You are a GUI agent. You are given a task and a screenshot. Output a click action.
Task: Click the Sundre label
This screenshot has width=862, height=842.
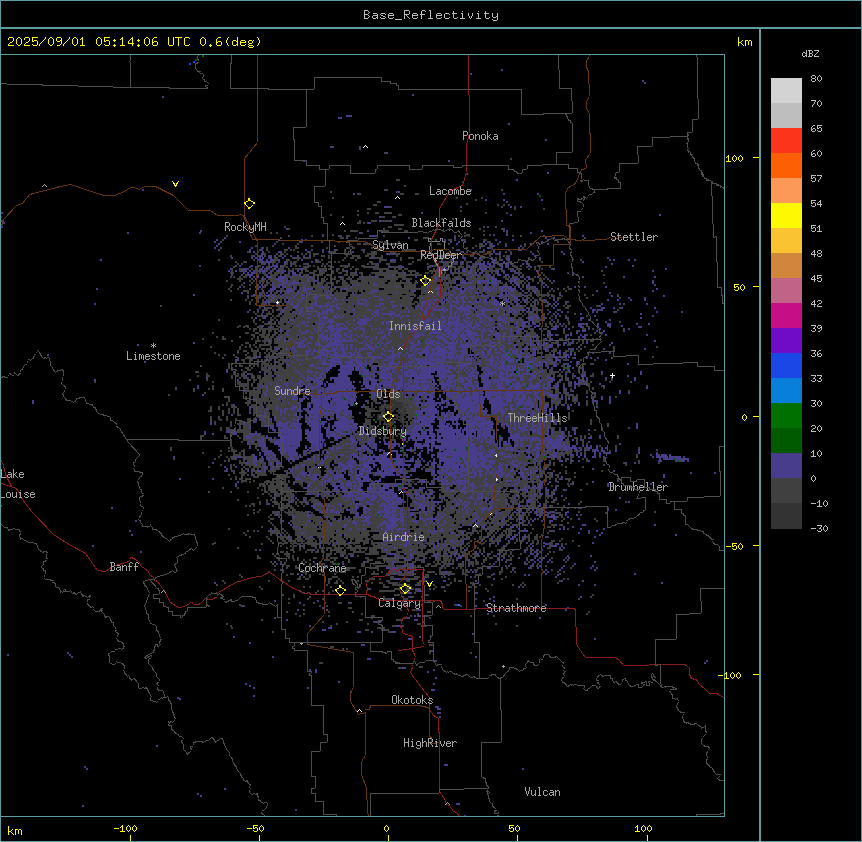[x=292, y=391]
